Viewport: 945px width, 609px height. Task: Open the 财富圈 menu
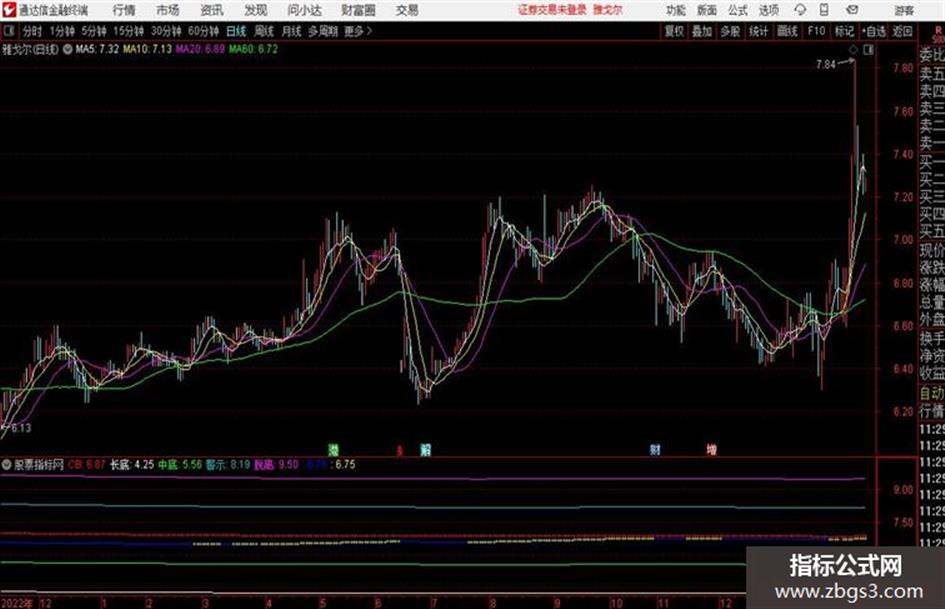[x=358, y=10]
